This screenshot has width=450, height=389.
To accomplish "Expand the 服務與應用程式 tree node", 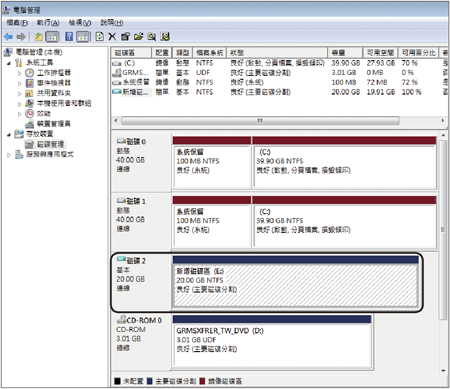I will 9,155.
